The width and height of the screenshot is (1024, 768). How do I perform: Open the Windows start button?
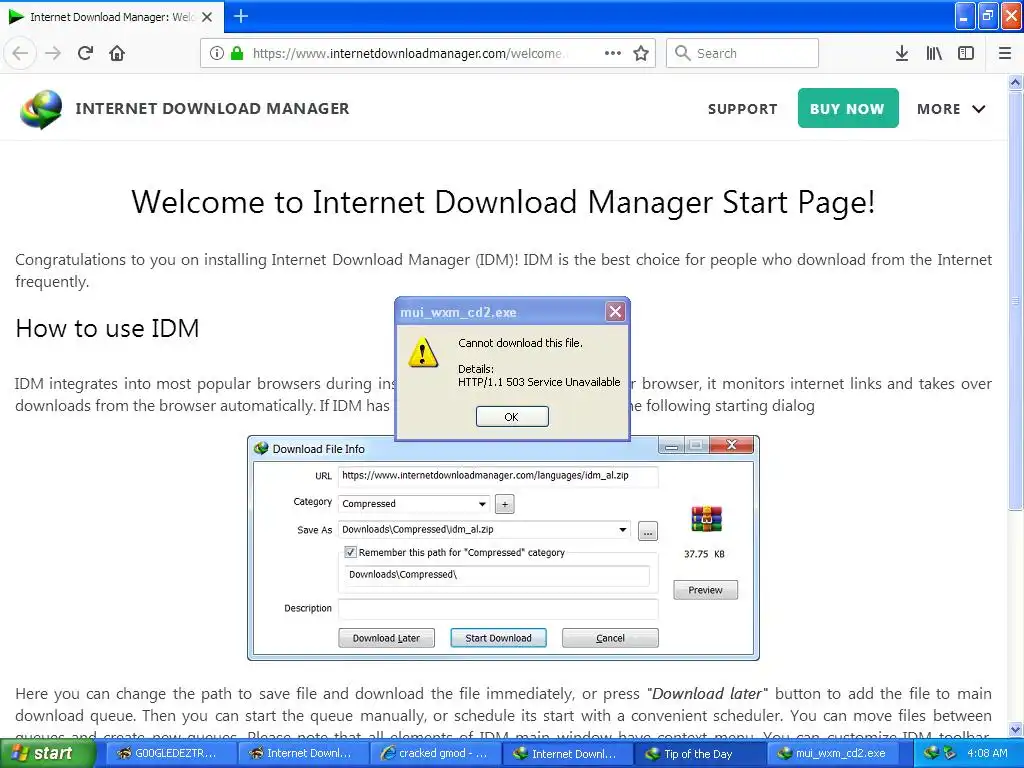47,753
